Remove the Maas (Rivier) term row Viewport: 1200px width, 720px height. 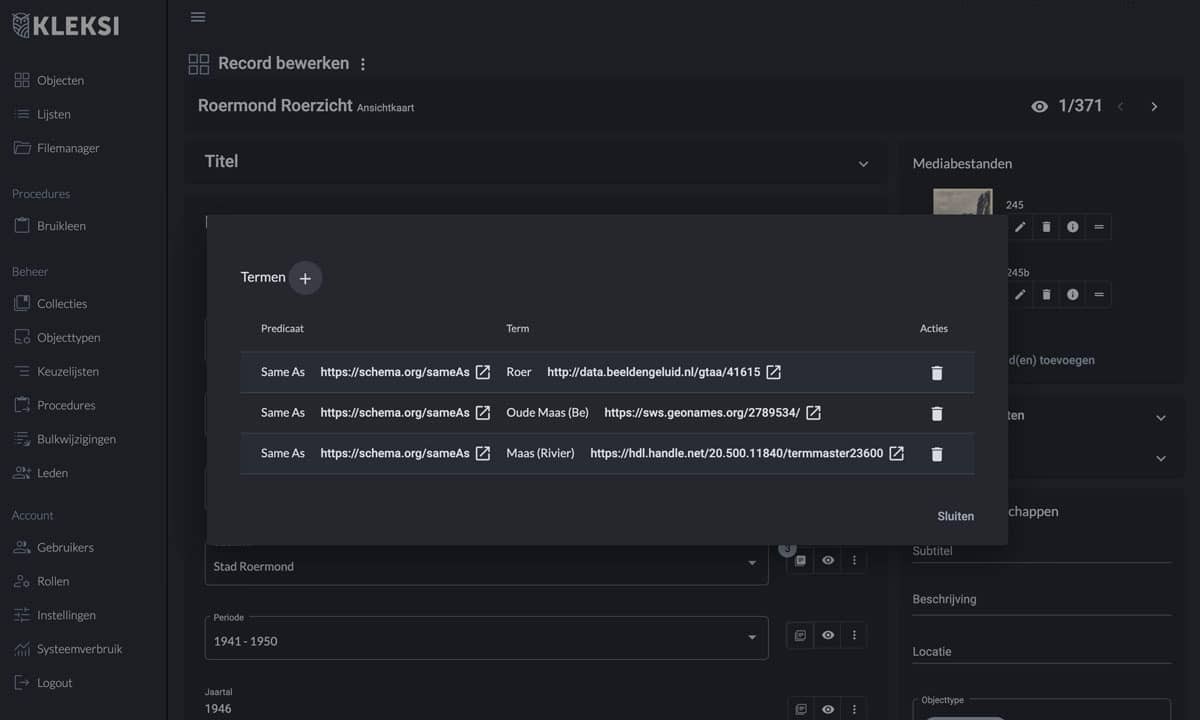936,454
